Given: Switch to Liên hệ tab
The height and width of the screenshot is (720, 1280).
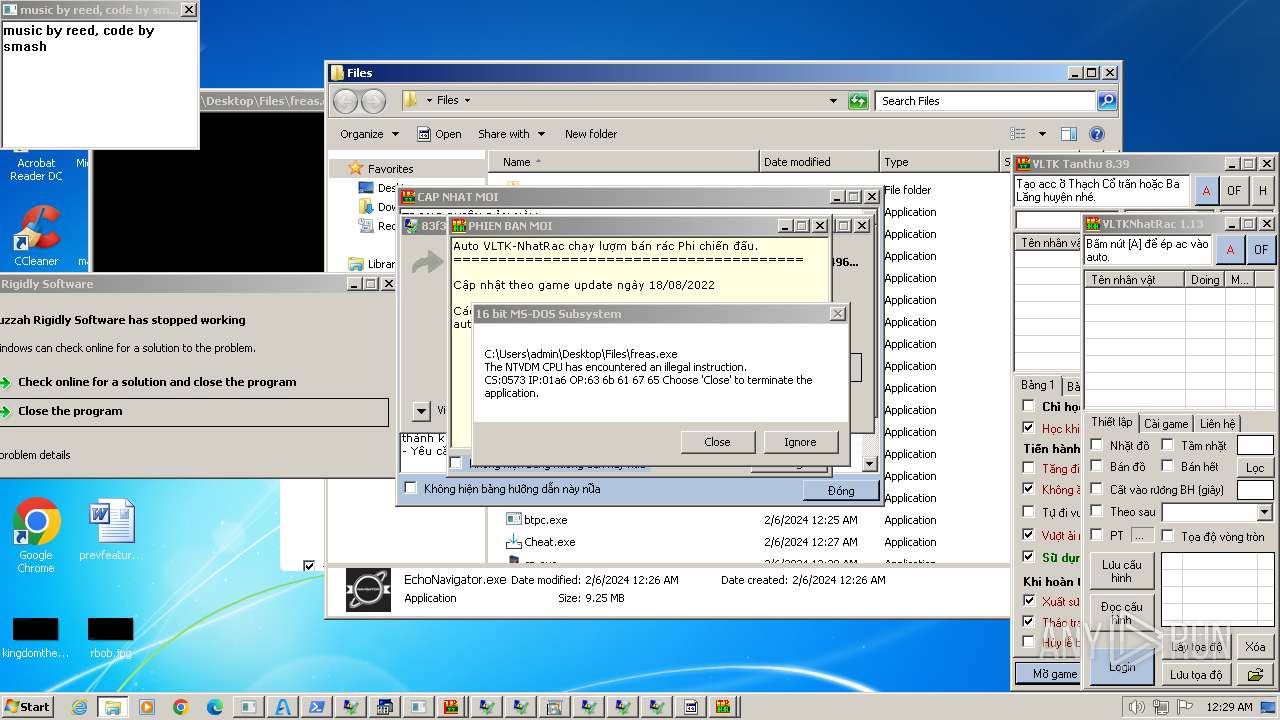Looking at the screenshot, I should 1217,424.
